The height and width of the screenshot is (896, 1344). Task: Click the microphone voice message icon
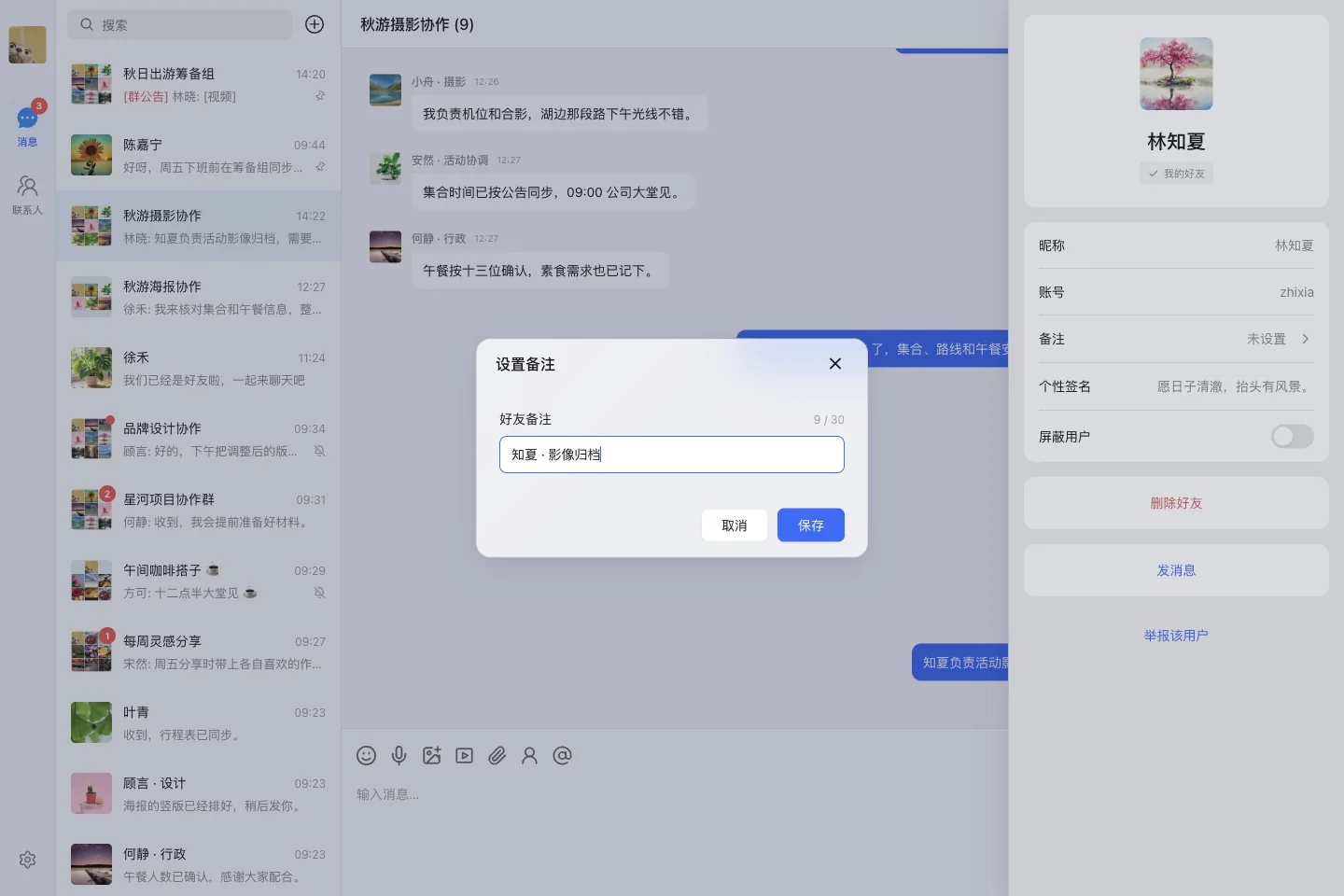[399, 755]
